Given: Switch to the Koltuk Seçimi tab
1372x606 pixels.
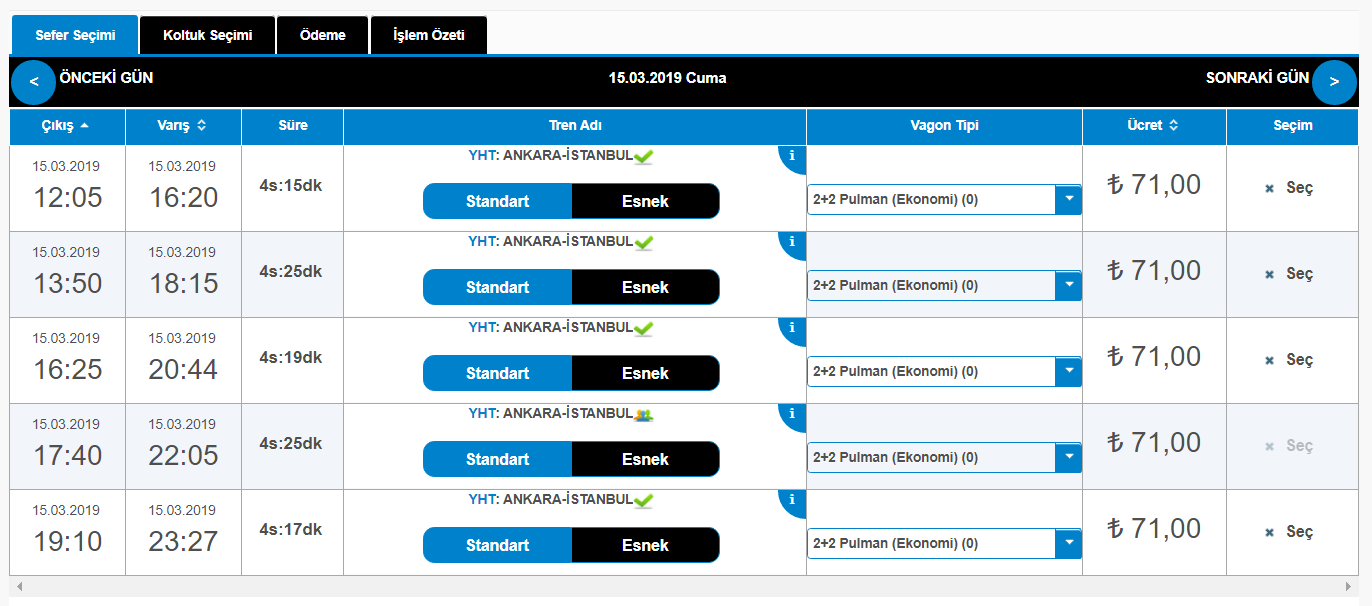Looking at the screenshot, I should (x=208, y=35).
